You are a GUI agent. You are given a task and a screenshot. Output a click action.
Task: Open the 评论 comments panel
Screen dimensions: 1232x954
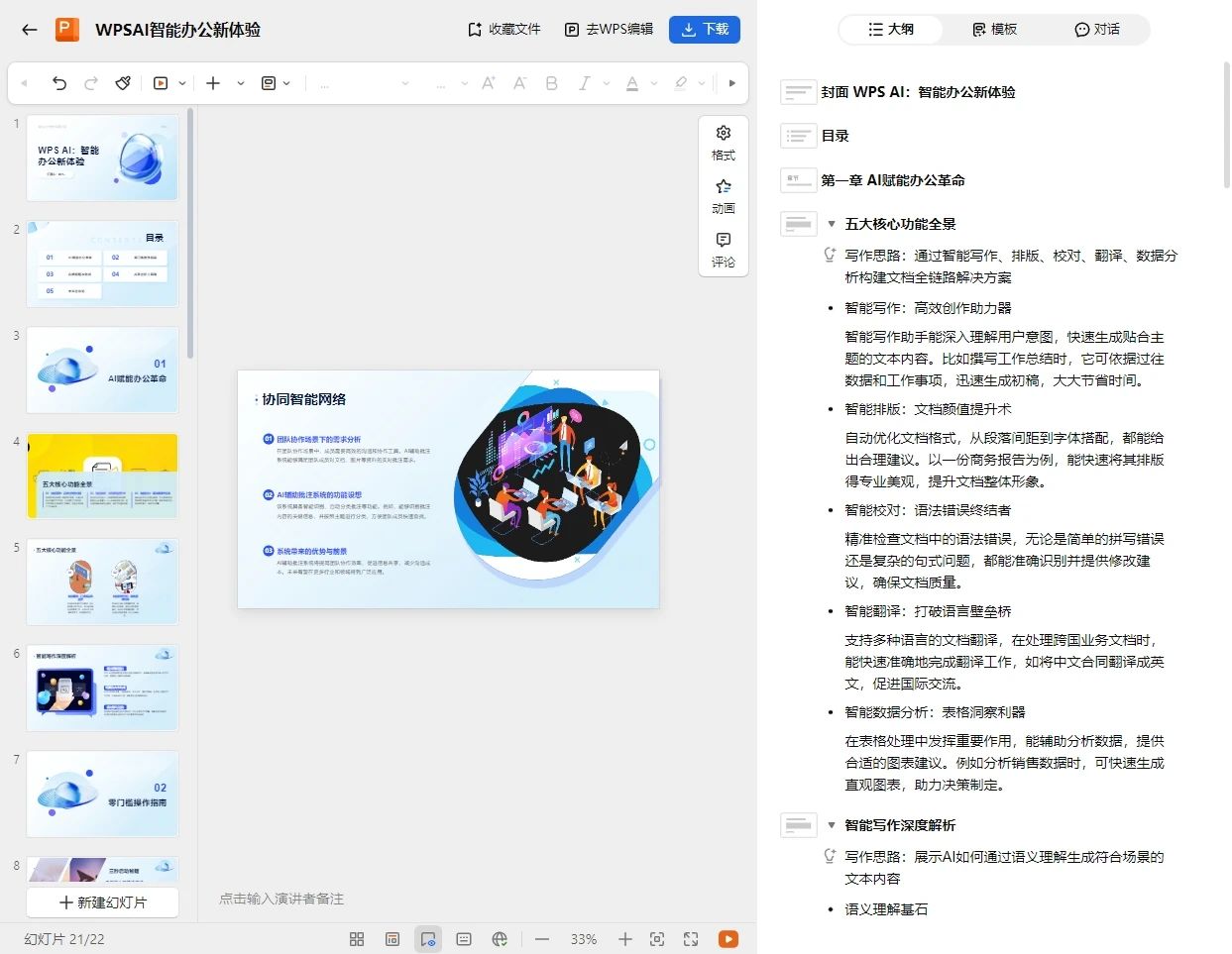pyautogui.click(x=724, y=251)
